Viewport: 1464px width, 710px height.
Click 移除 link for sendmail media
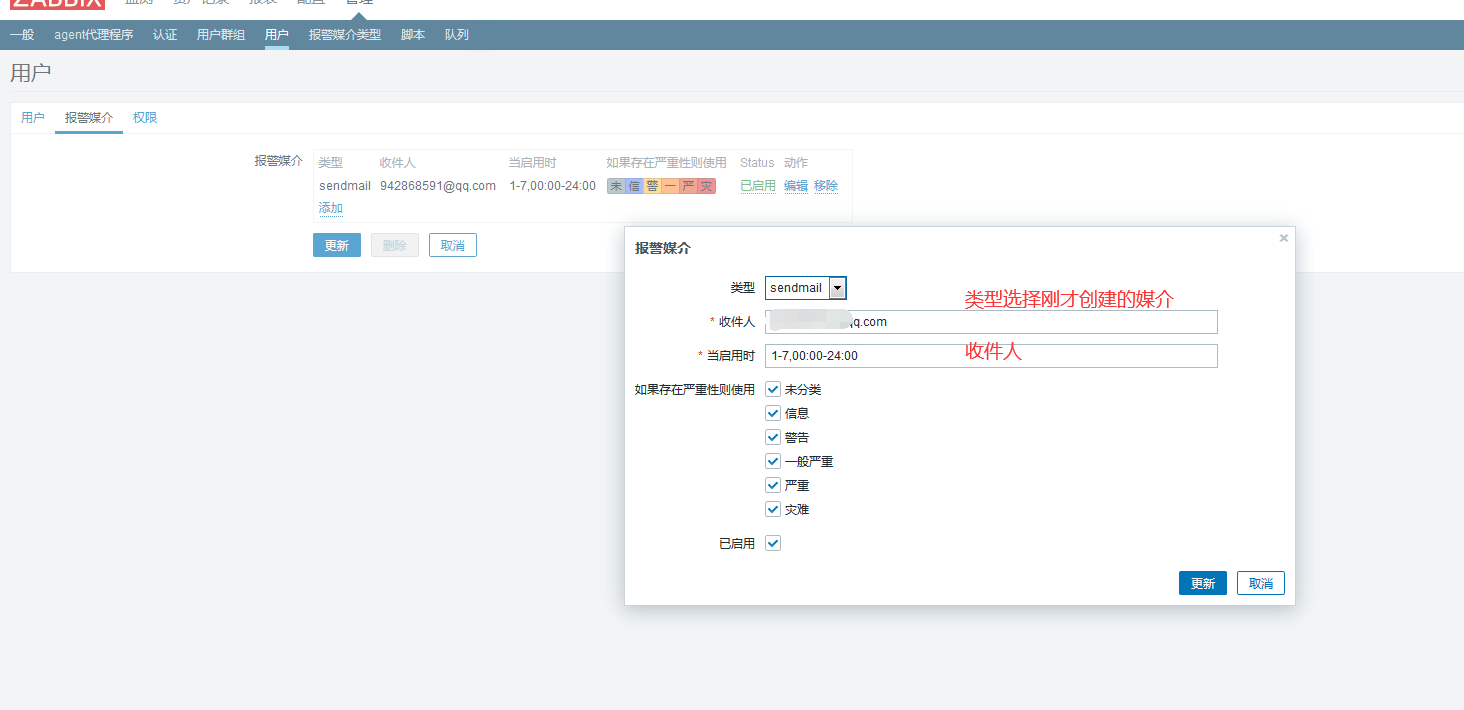(826, 186)
